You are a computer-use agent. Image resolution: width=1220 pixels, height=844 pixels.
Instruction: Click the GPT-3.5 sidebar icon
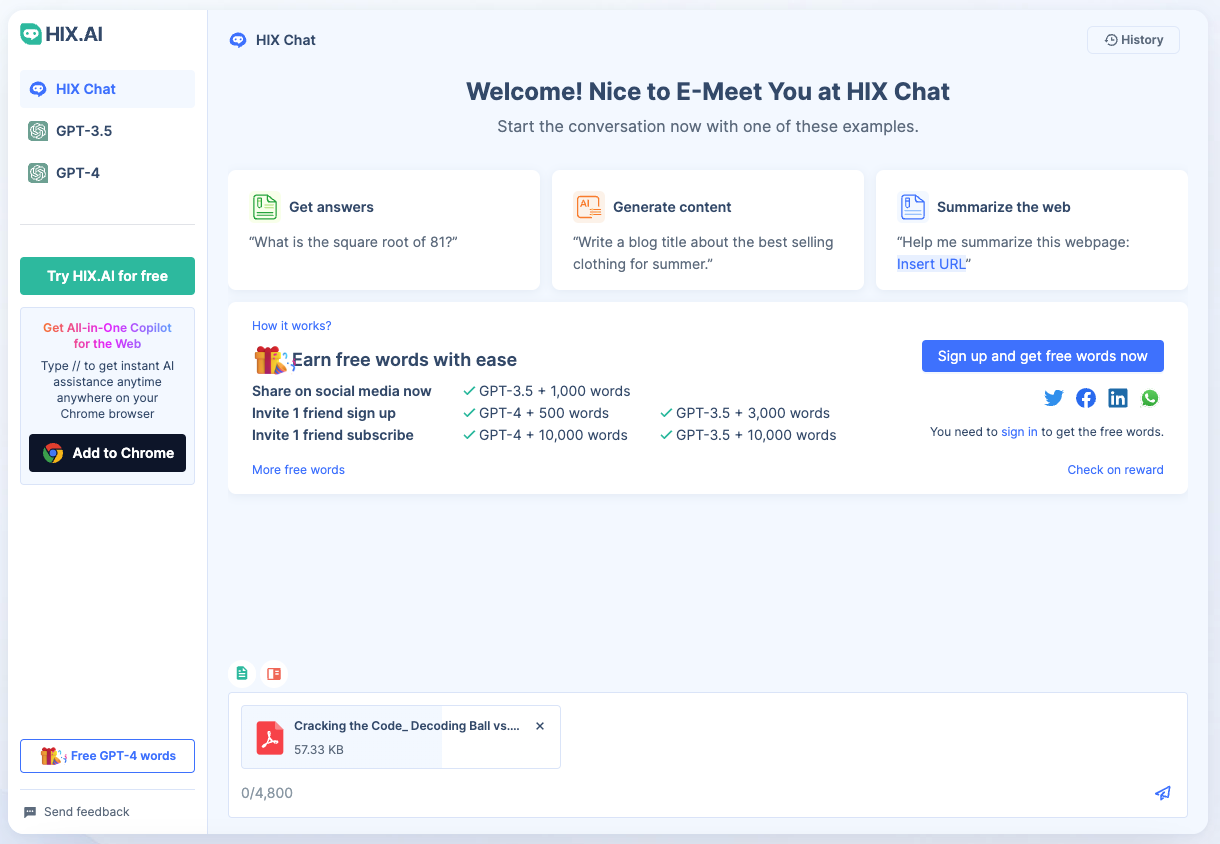point(38,131)
